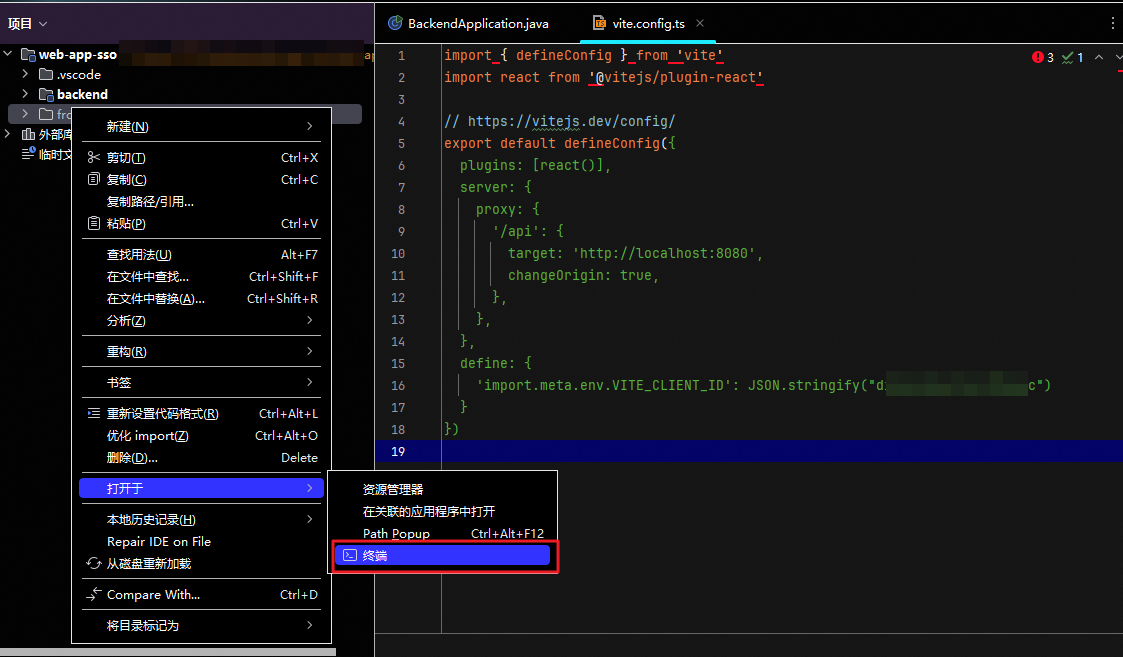
Task: Click the paste clipboard icon
Action: coord(94,224)
